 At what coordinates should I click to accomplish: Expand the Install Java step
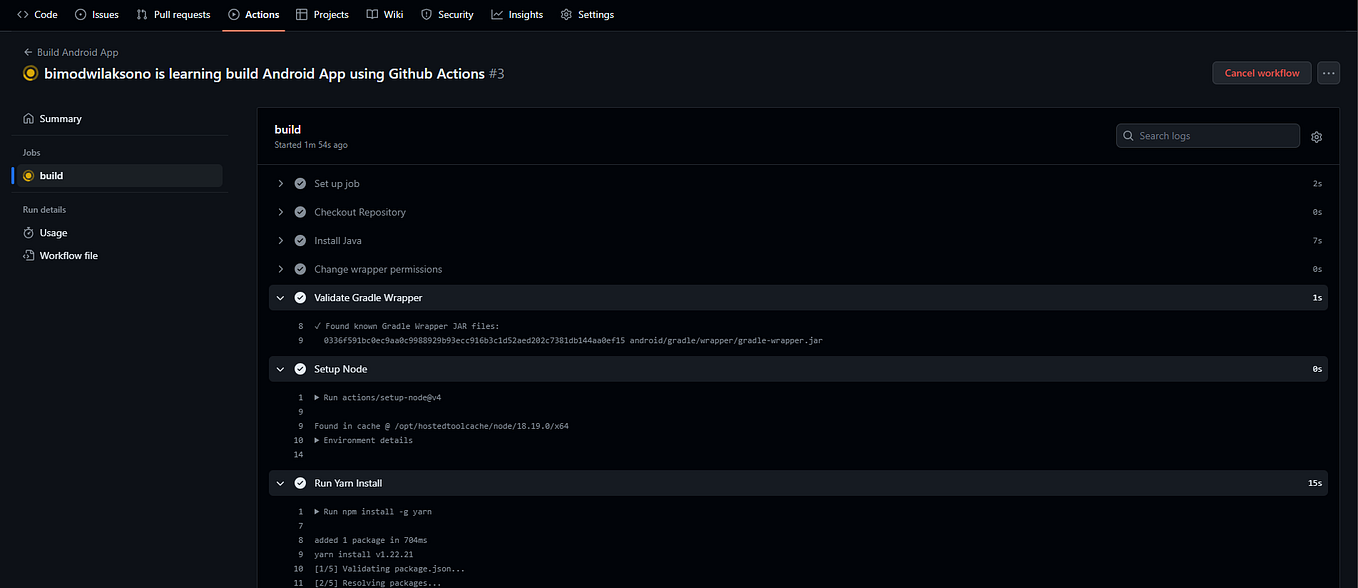tap(280, 240)
